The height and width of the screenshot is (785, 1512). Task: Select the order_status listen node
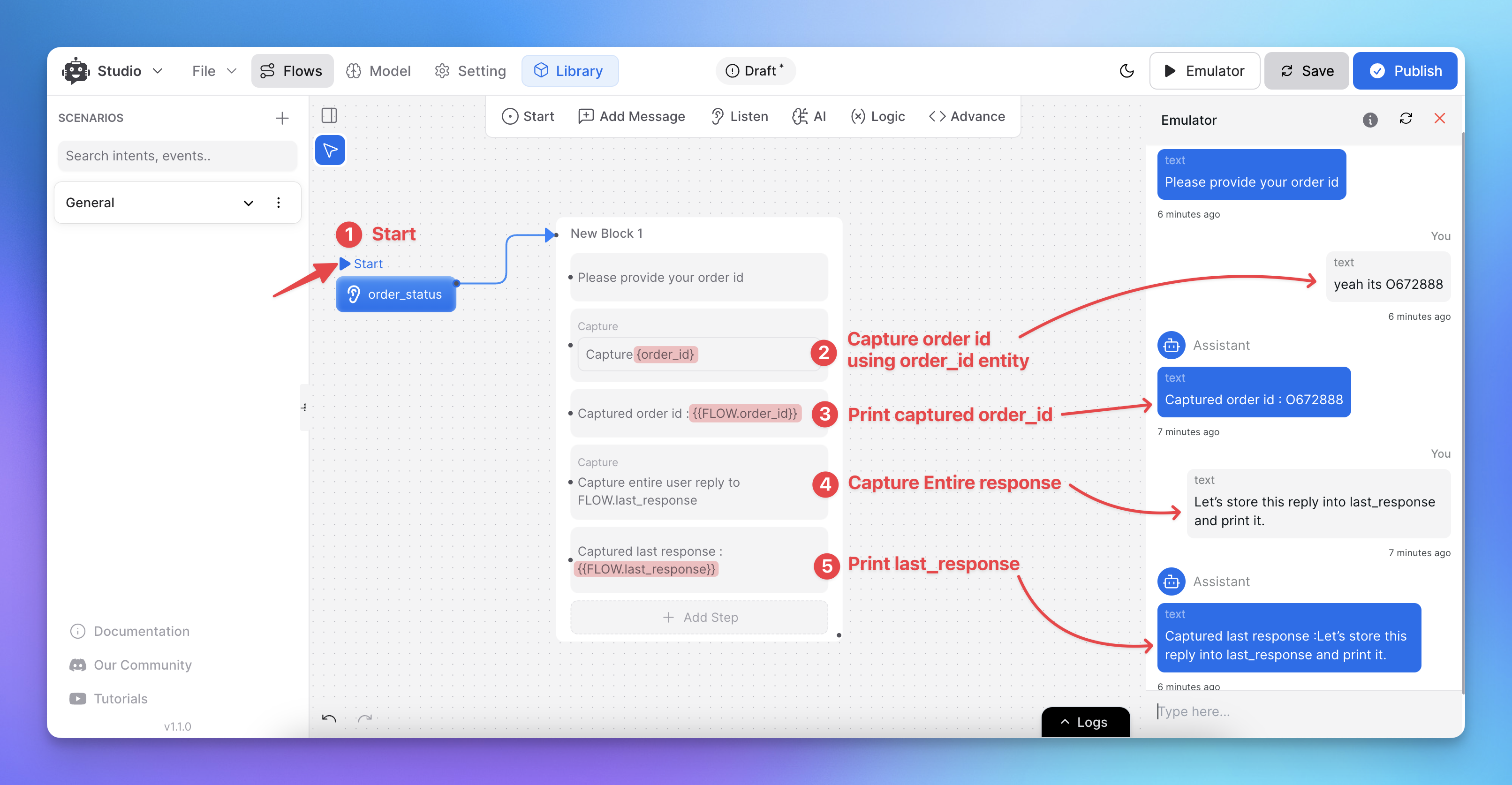pos(396,294)
